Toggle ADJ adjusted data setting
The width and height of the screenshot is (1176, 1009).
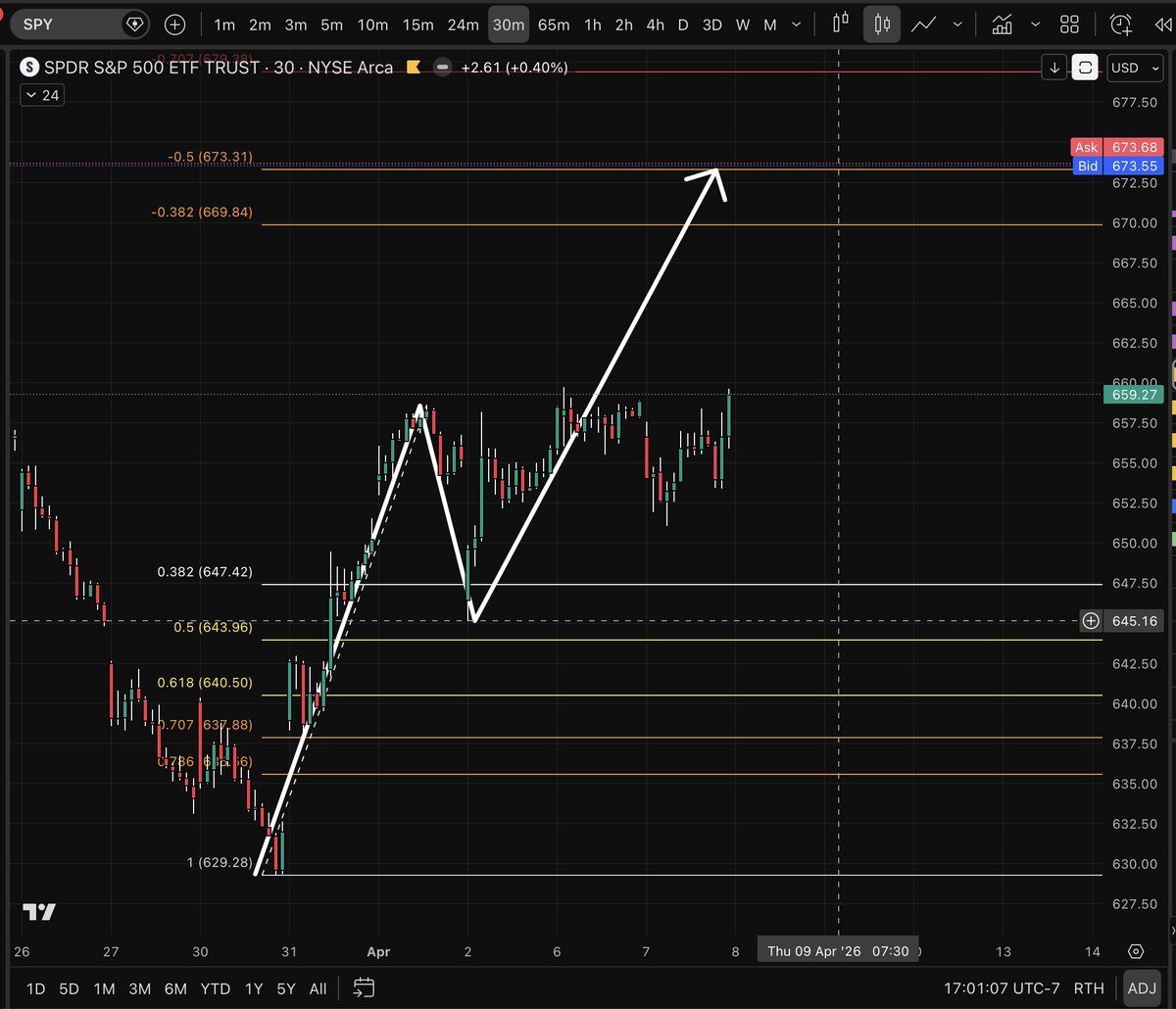click(1142, 988)
